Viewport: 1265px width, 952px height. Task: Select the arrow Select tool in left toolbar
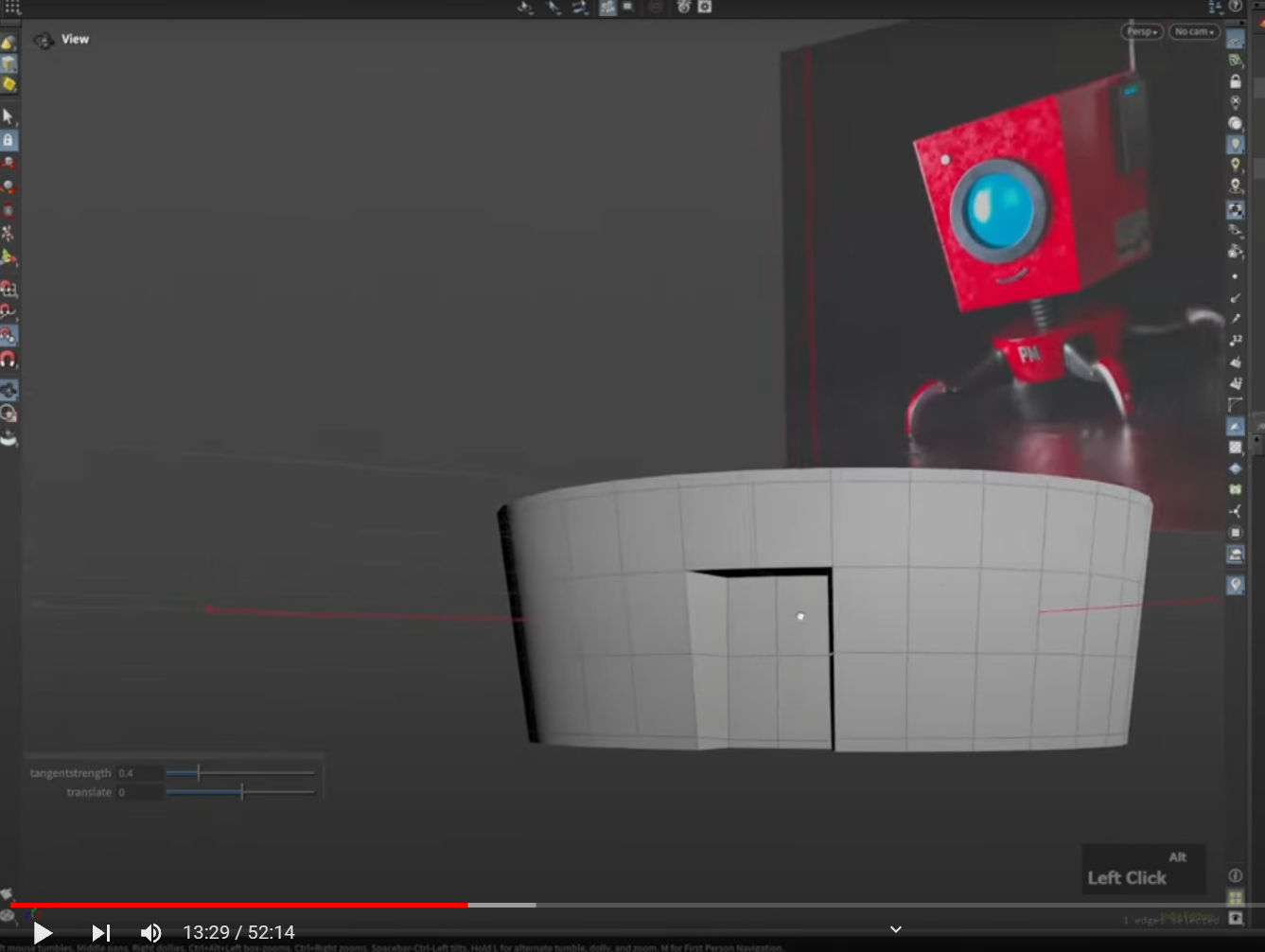9,116
